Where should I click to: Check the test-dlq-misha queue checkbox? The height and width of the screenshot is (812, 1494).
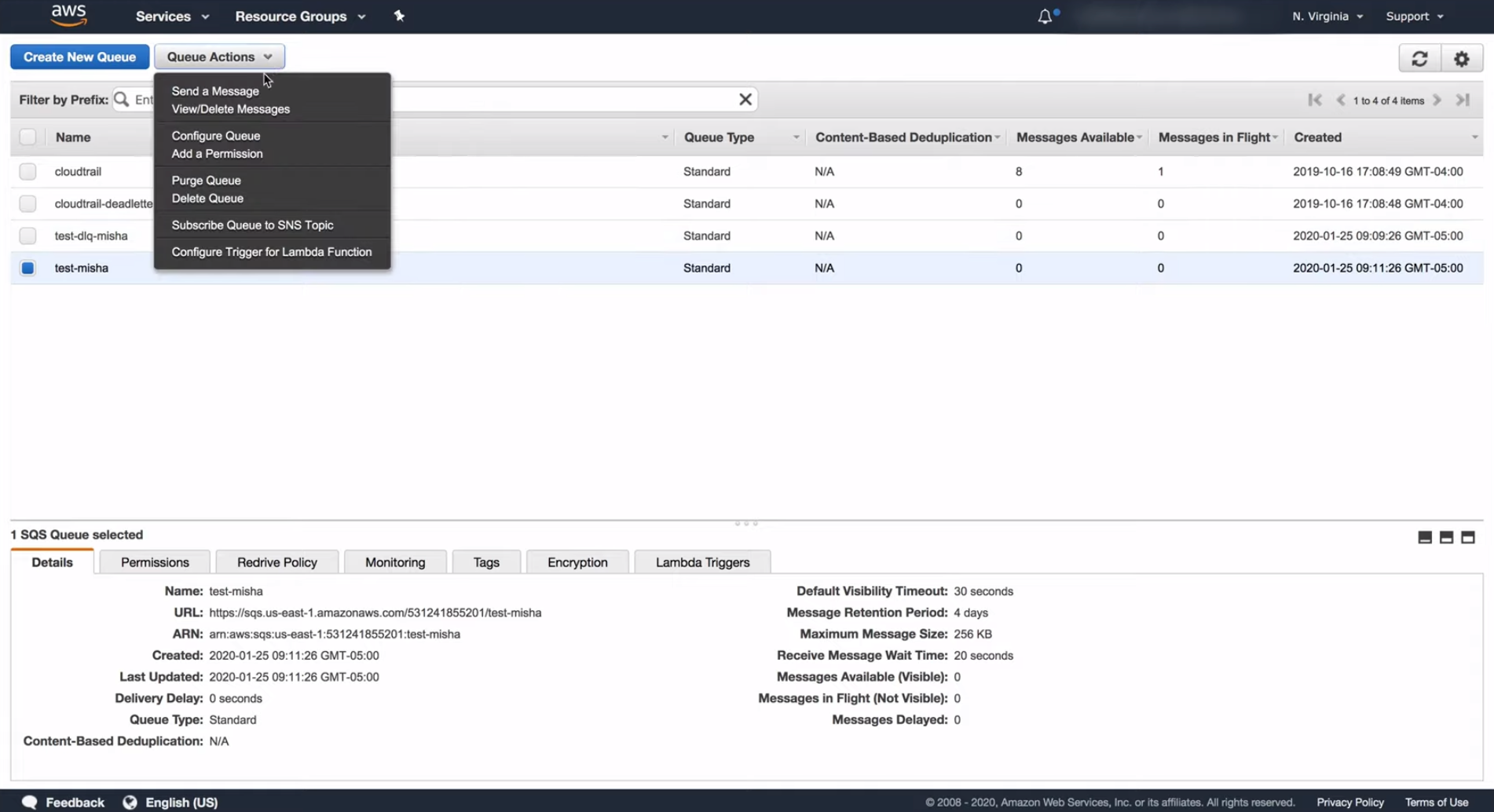27,236
